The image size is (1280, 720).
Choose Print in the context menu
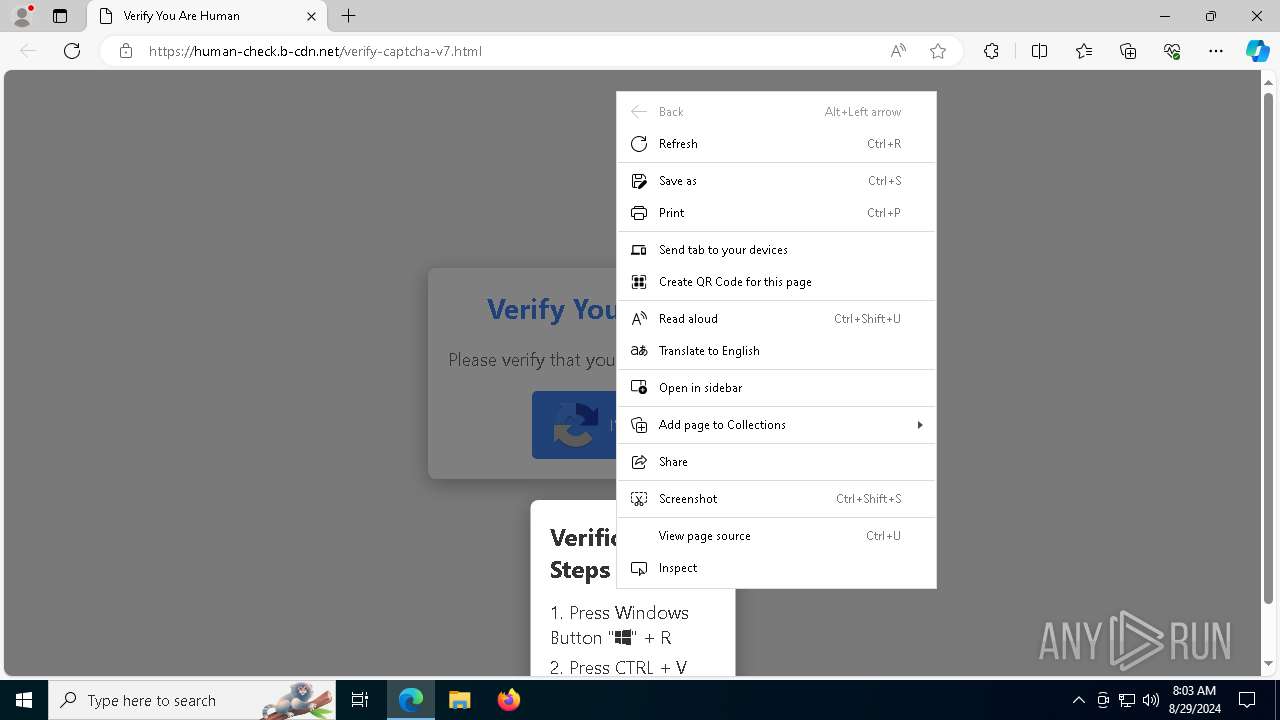point(776,213)
